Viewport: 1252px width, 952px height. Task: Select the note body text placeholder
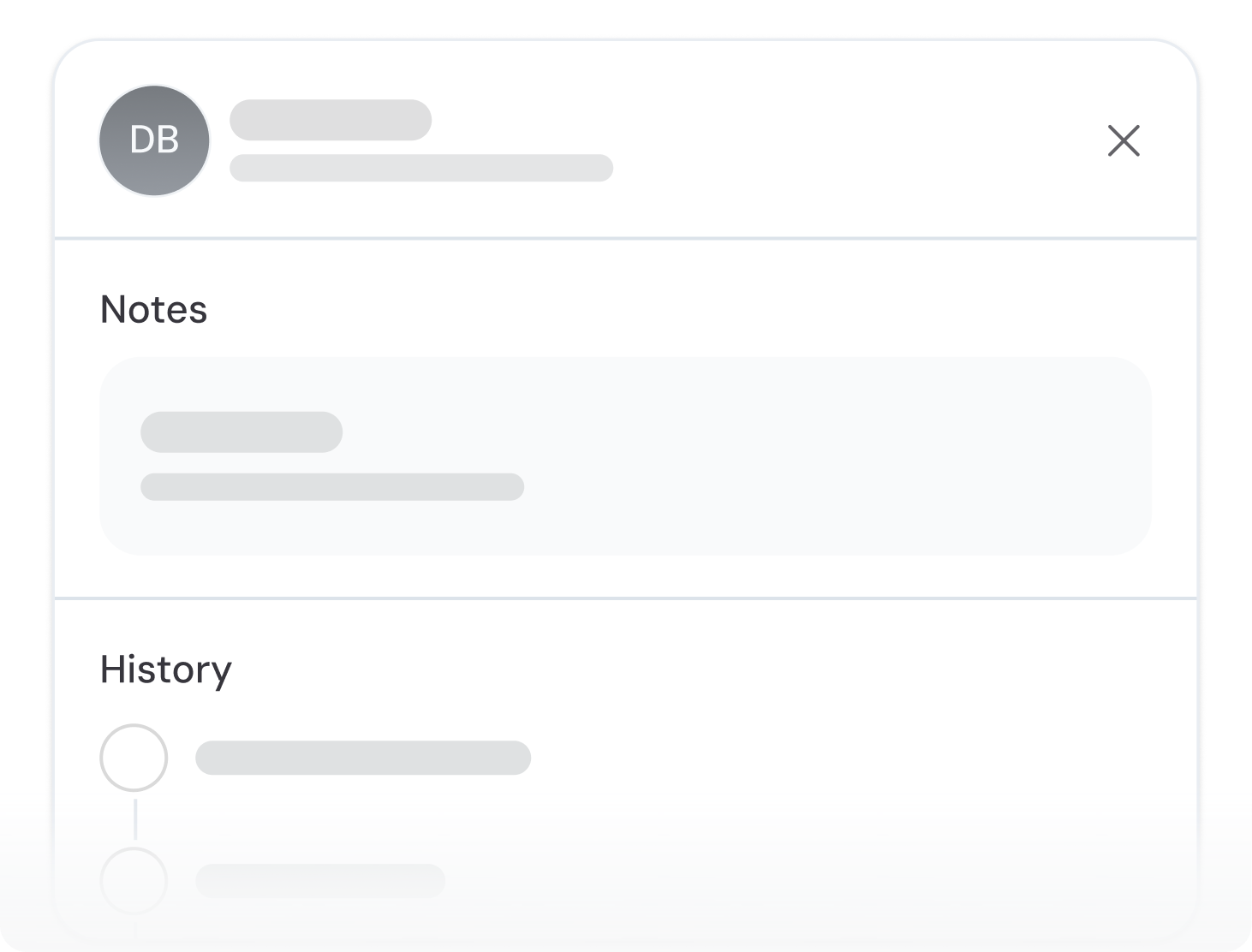331,487
